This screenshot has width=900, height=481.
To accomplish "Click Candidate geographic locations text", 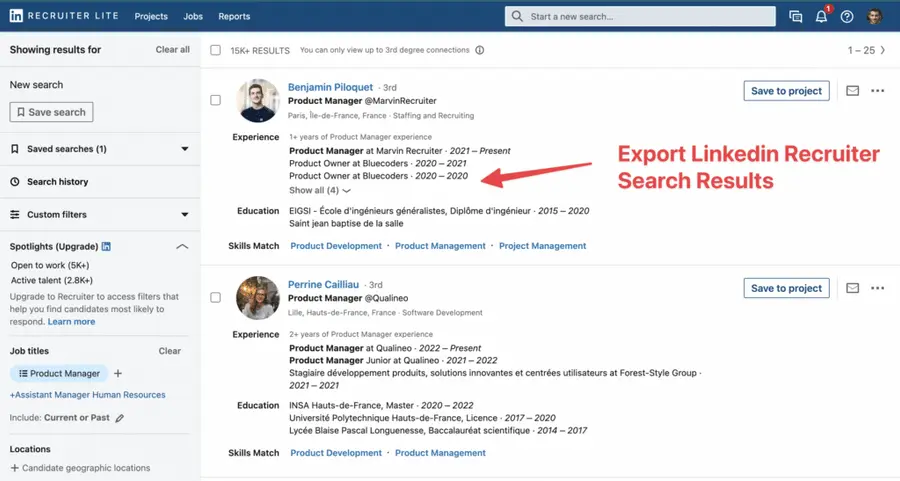I will [86, 468].
